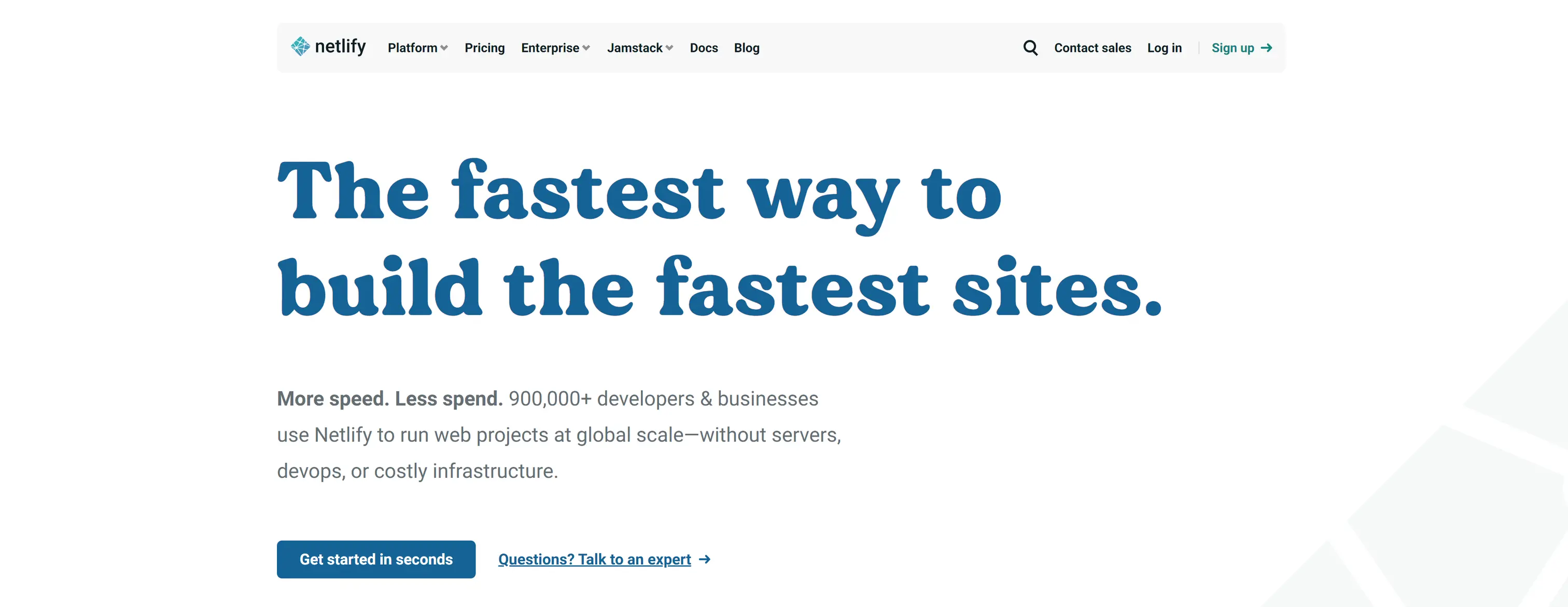Expand the Enterprise menu chevron

click(x=586, y=48)
